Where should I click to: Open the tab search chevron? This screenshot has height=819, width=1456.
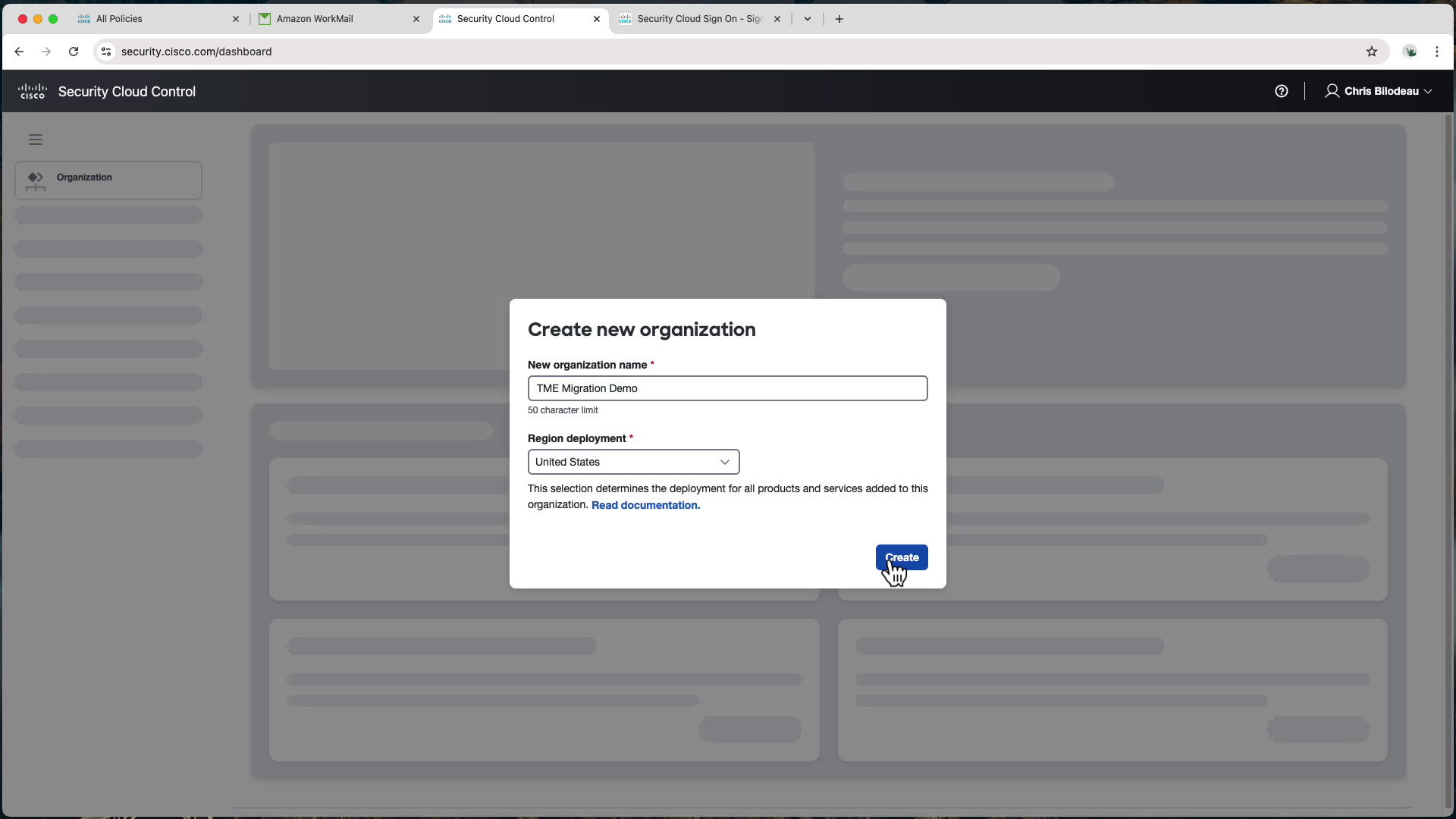pos(808,19)
